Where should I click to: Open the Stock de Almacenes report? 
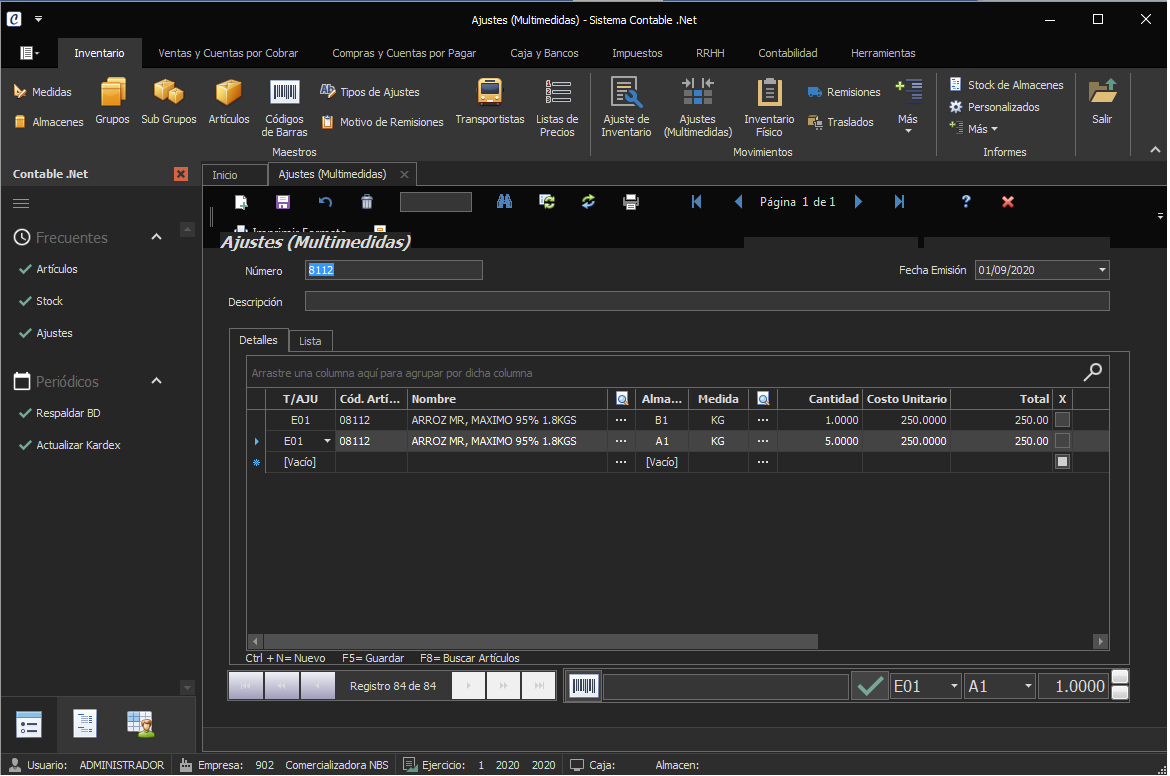click(1007, 85)
